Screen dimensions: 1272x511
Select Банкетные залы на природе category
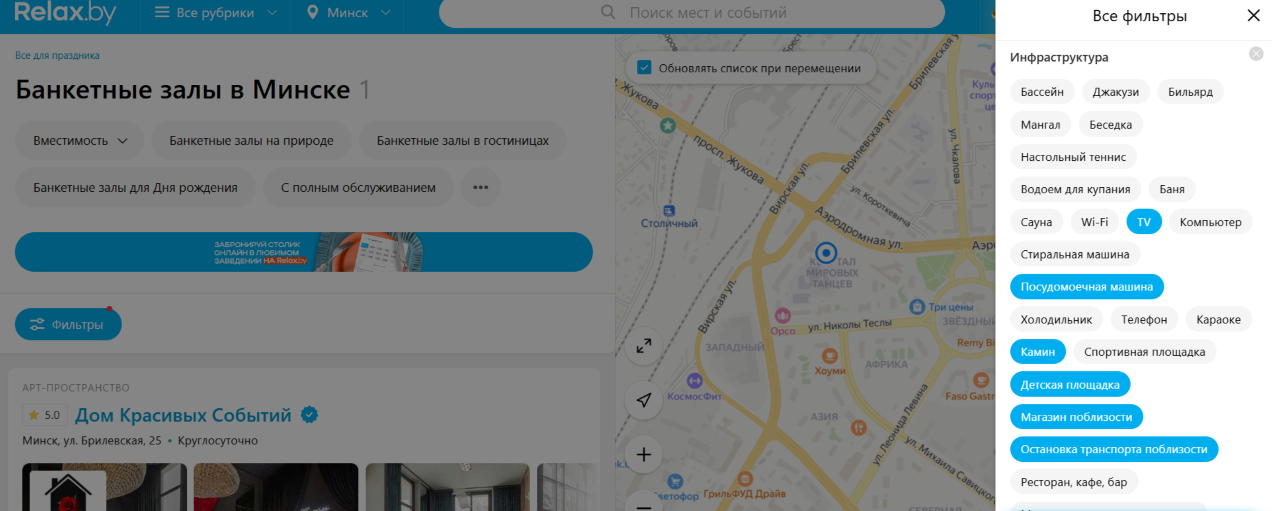(x=251, y=141)
